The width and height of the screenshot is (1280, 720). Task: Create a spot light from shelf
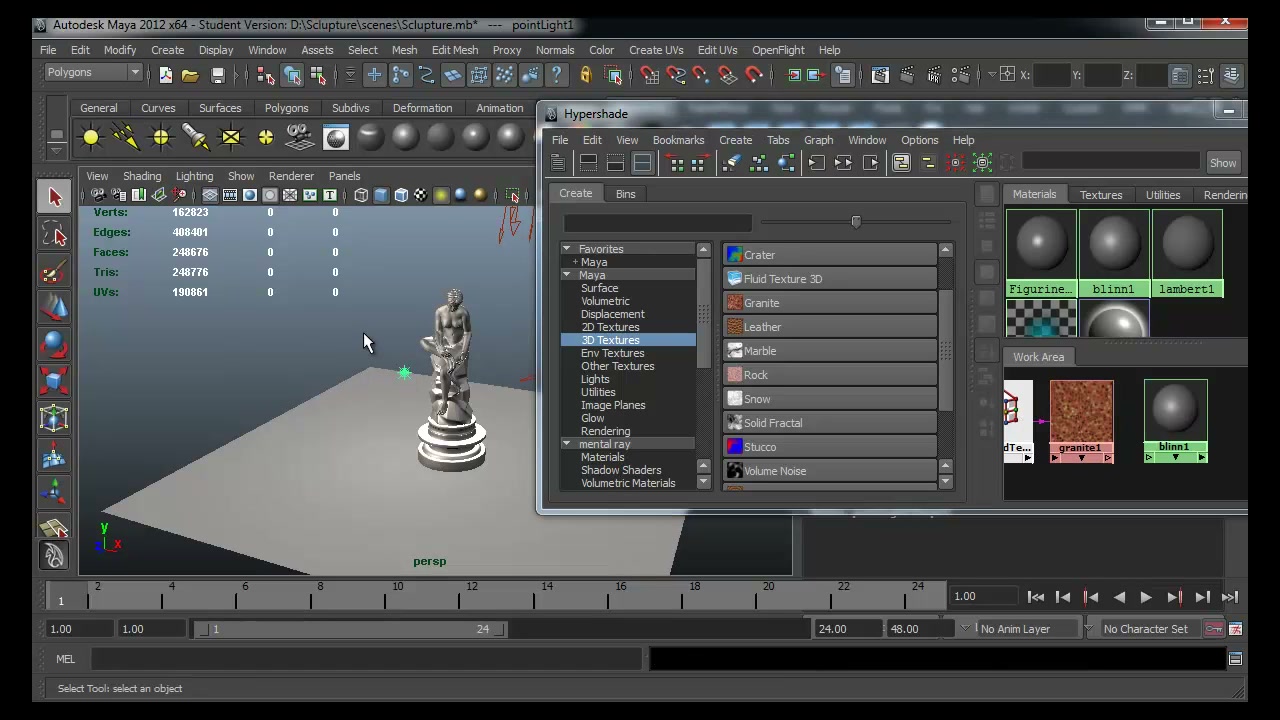point(196,137)
